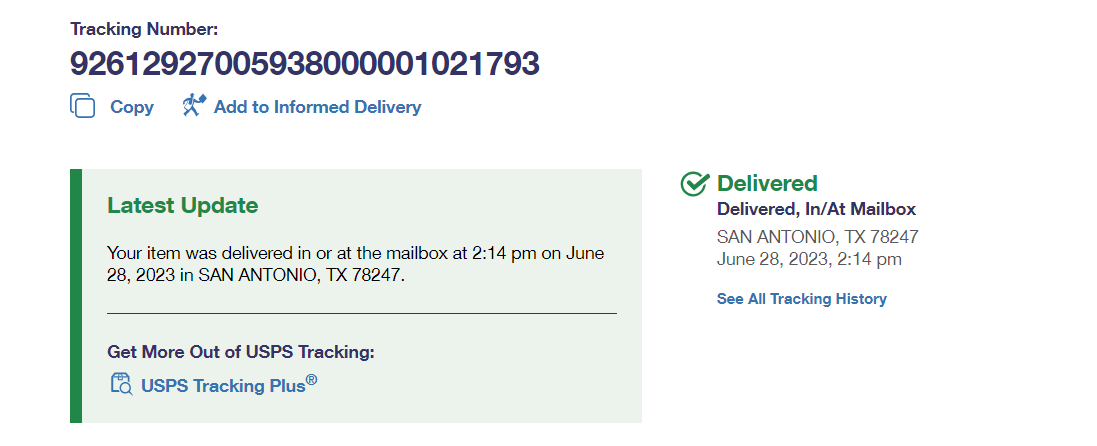Click the Delivered, In/At Mailbox status text

tap(816, 210)
